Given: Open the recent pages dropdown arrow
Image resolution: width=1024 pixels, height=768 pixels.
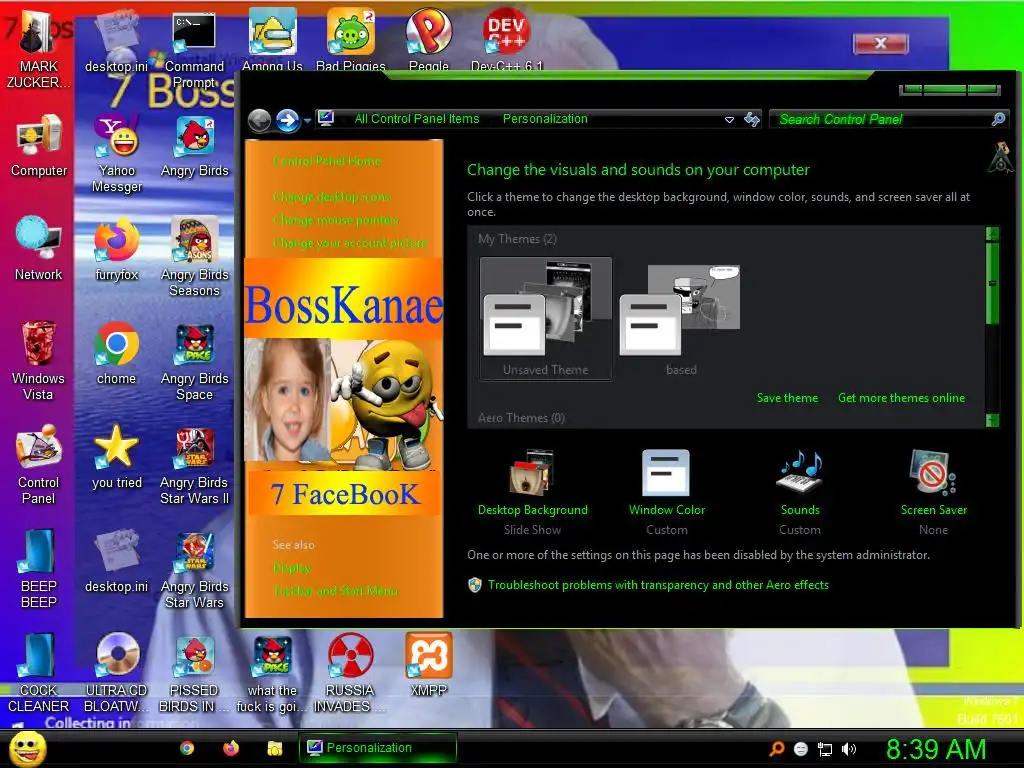Looking at the screenshot, I should pyautogui.click(x=306, y=121).
